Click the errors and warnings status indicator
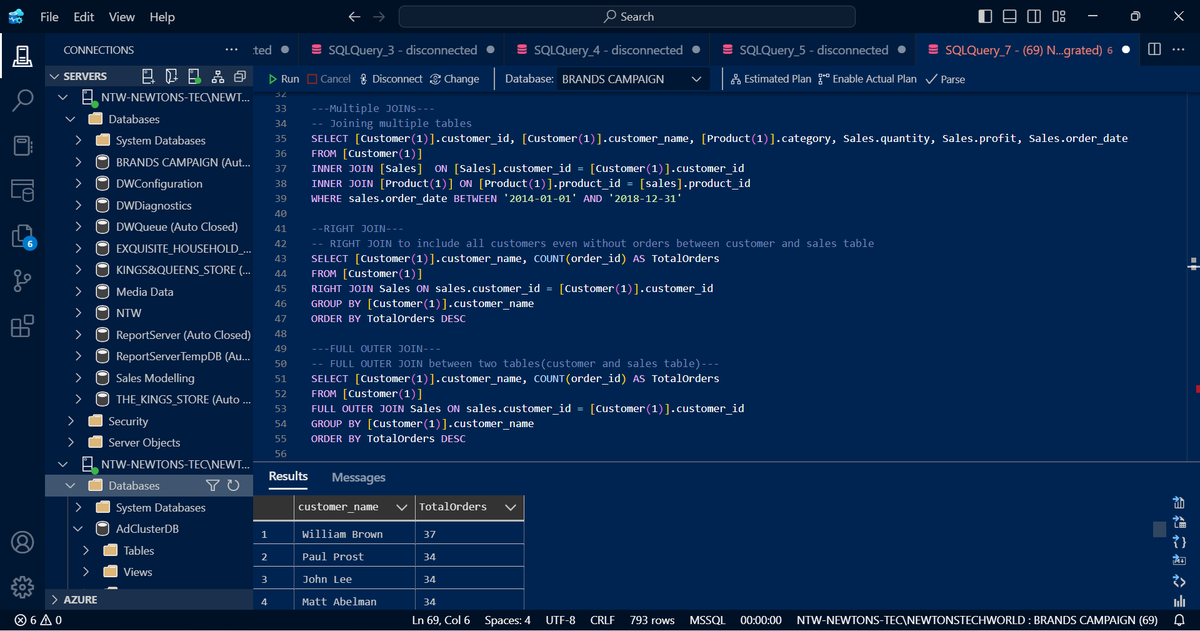 pos(38,620)
